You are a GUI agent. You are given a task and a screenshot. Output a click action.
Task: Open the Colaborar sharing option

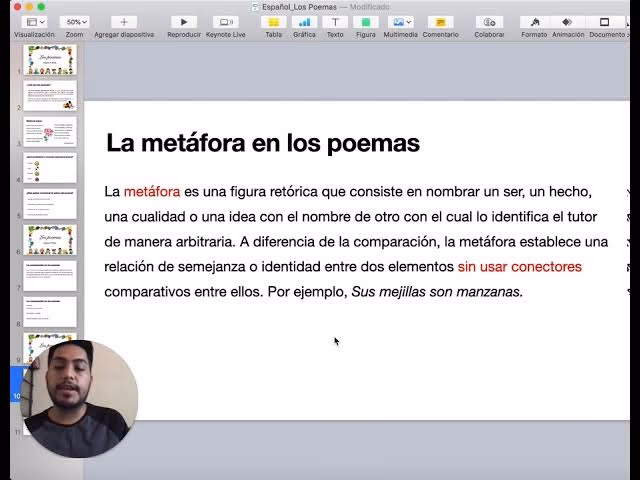(489, 22)
